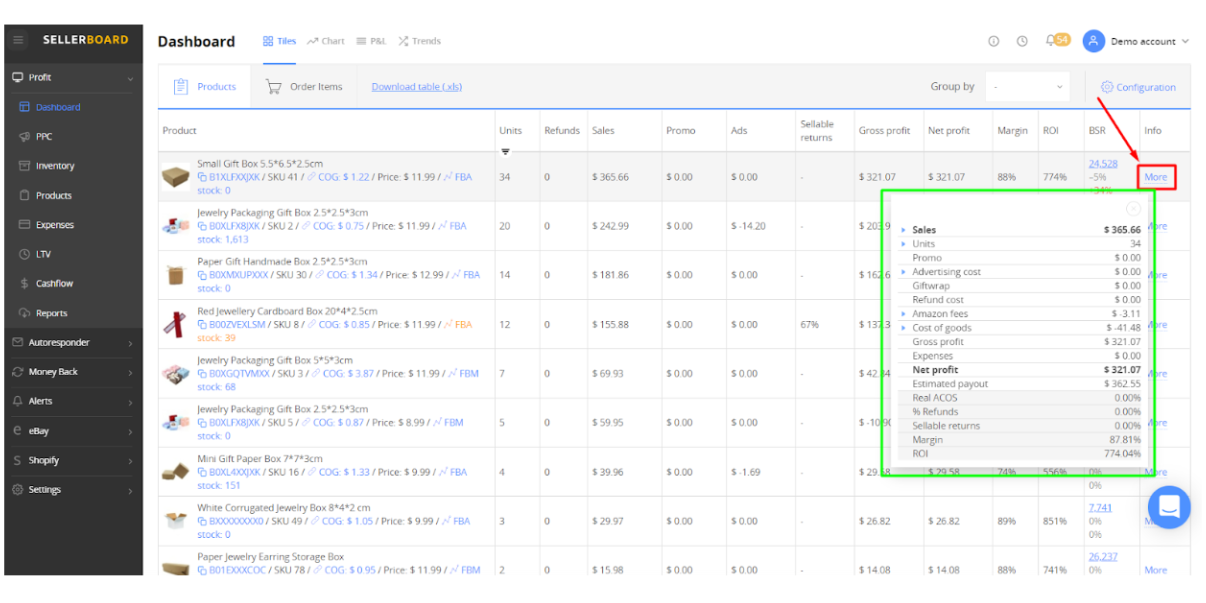Select the Order Items tab
The height and width of the screenshot is (603, 1206).
(304, 87)
